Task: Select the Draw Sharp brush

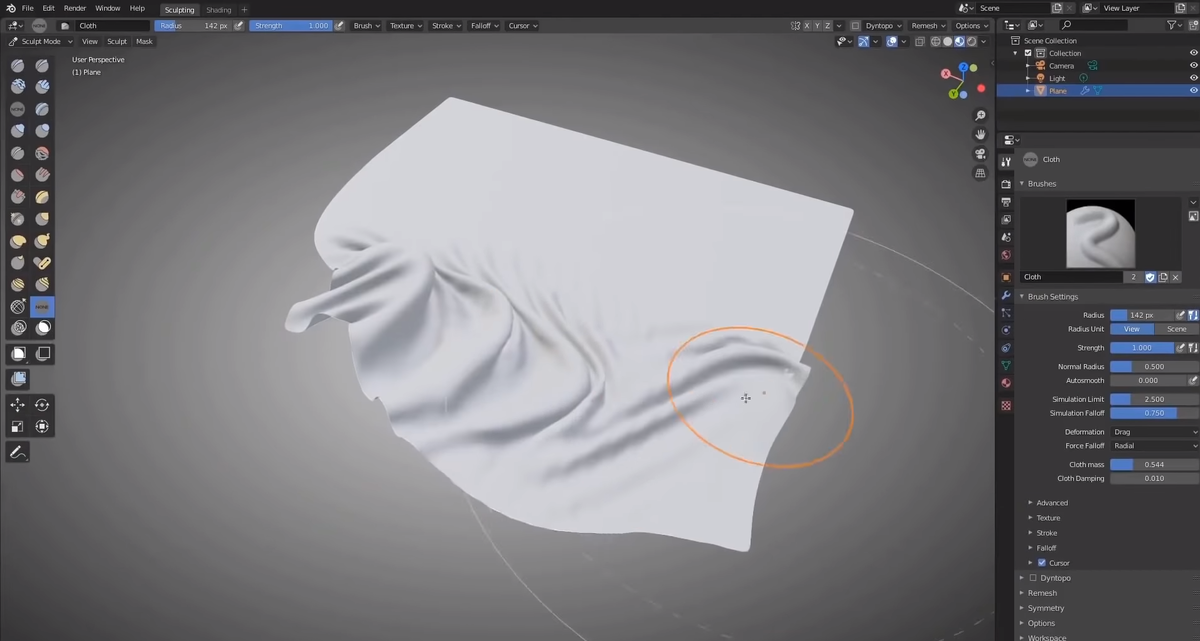Action: 42,66
